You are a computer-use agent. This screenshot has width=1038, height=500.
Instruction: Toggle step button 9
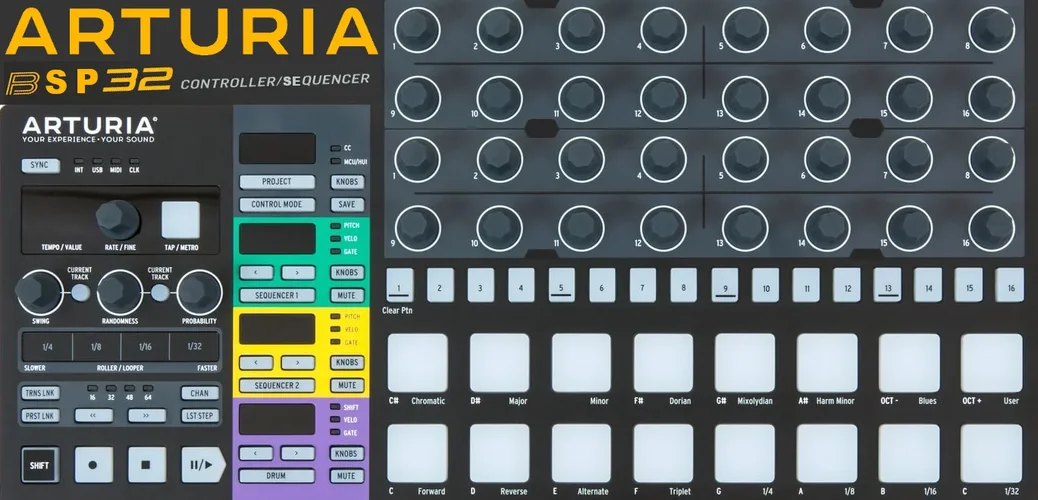[x=726, y=285]
